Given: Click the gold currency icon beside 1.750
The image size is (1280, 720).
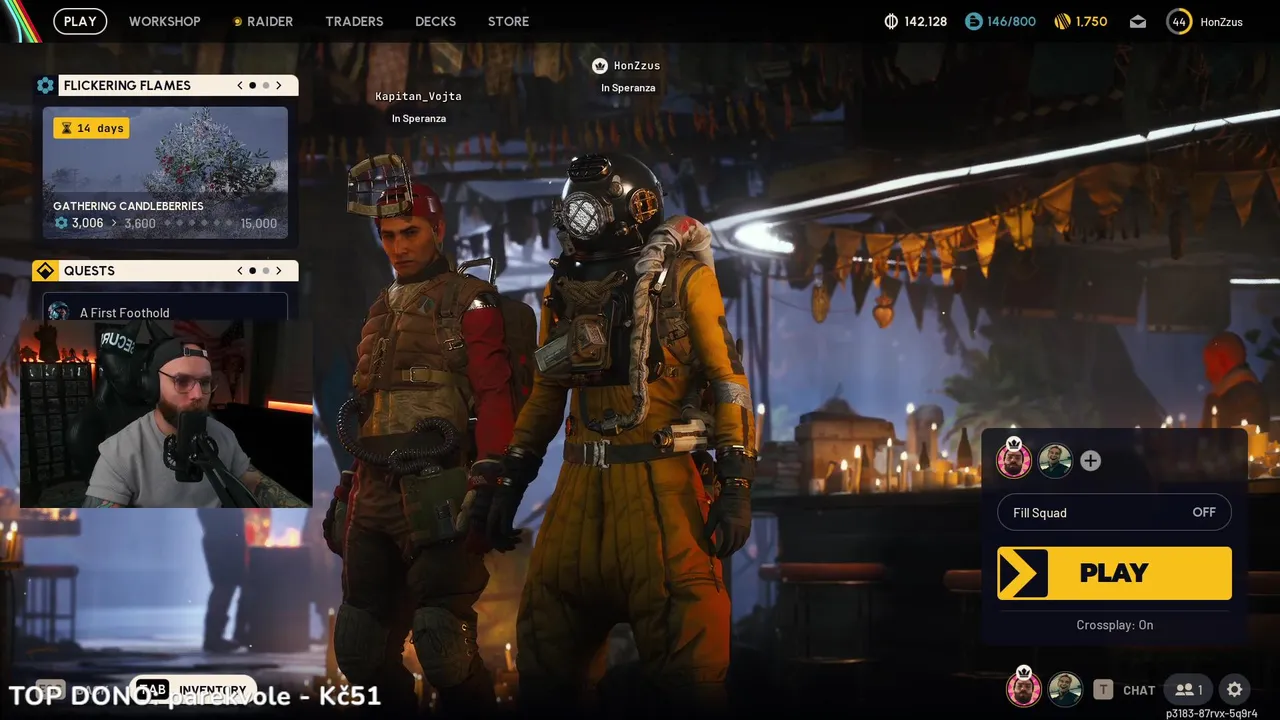Looking at the screenshot, I should [1062, 21].
